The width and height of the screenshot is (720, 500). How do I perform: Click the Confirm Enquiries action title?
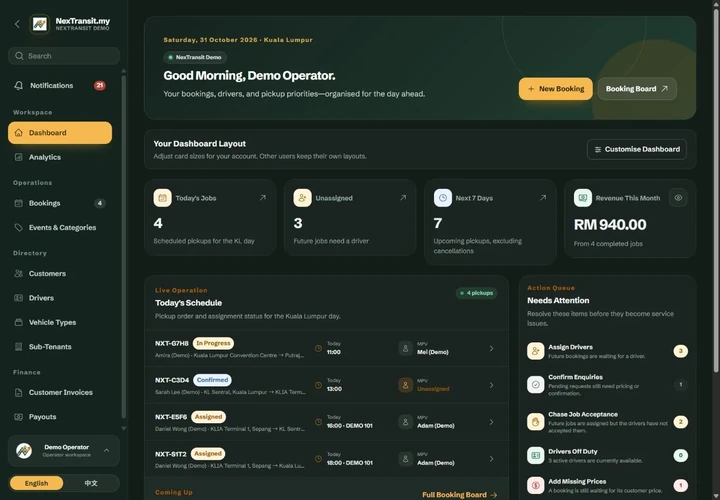click(x=575, y=377)
